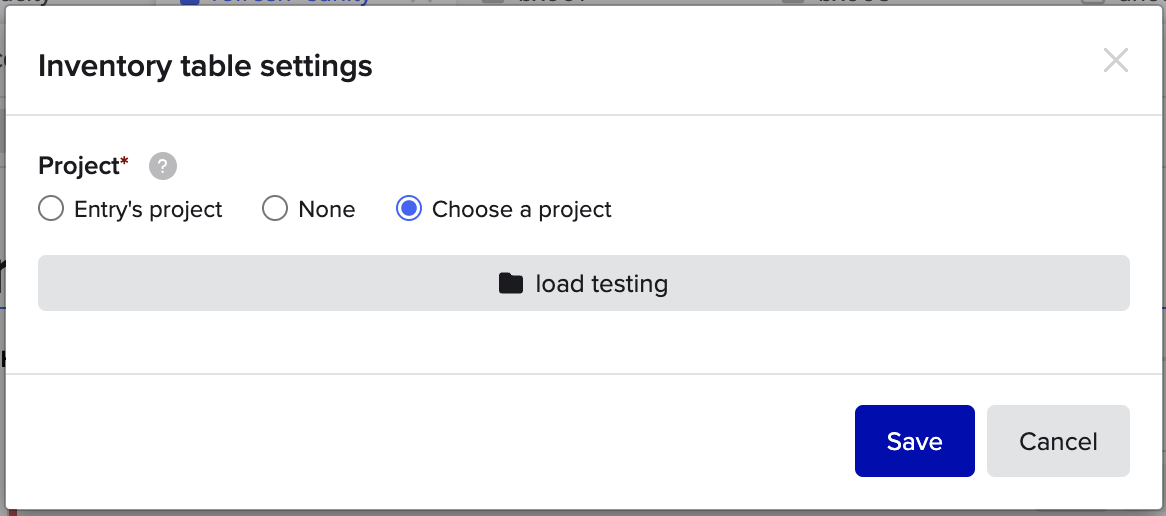Click the selected Choose a project radio
Viewport: 1166px width, 516px height.
point(409,209)
